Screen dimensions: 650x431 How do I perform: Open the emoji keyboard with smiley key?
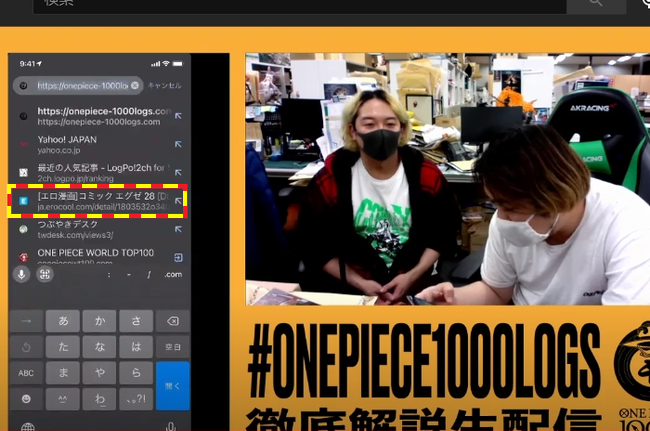click(26, 399)
